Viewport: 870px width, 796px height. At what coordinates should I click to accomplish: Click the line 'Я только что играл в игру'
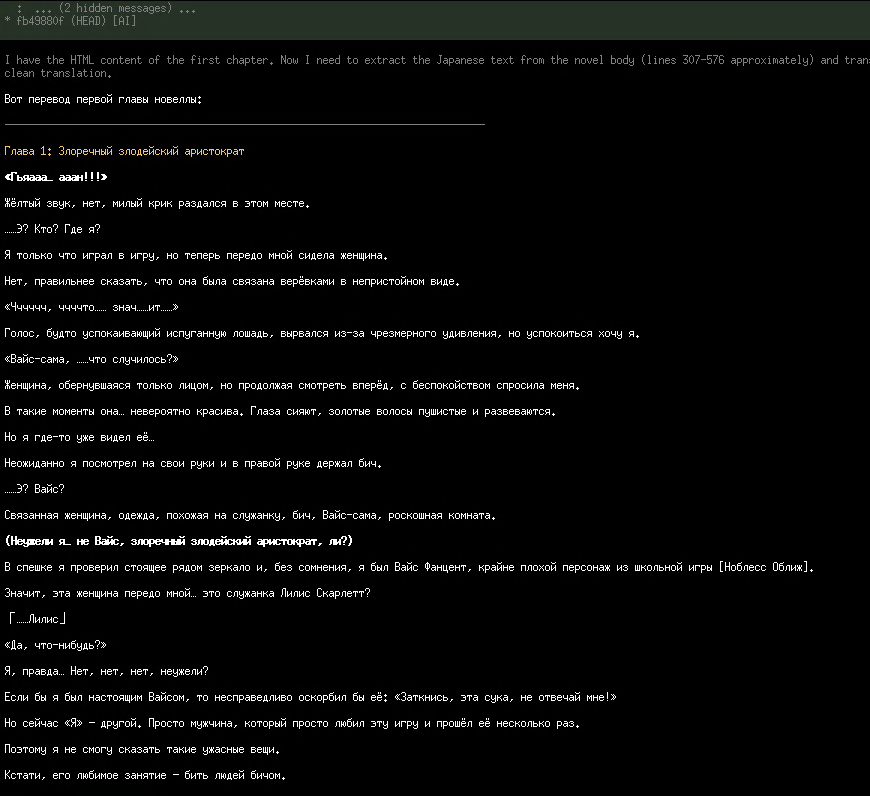(196, 255)
